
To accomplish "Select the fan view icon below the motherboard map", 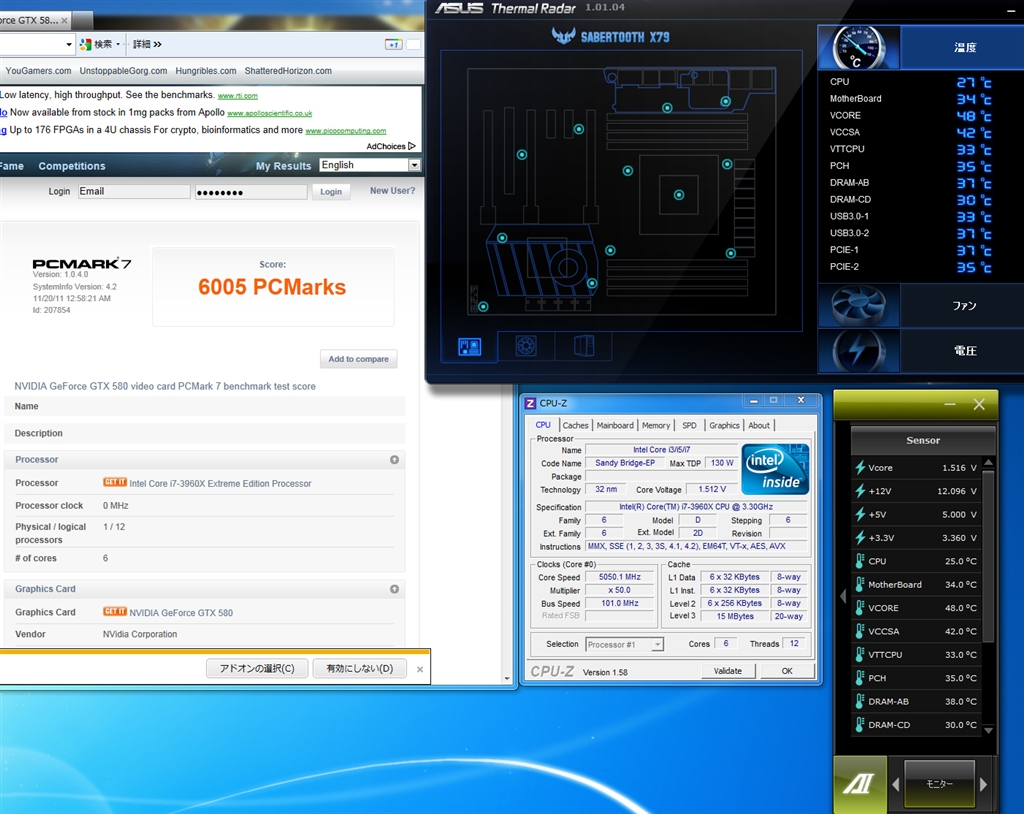I will [526, 346].
